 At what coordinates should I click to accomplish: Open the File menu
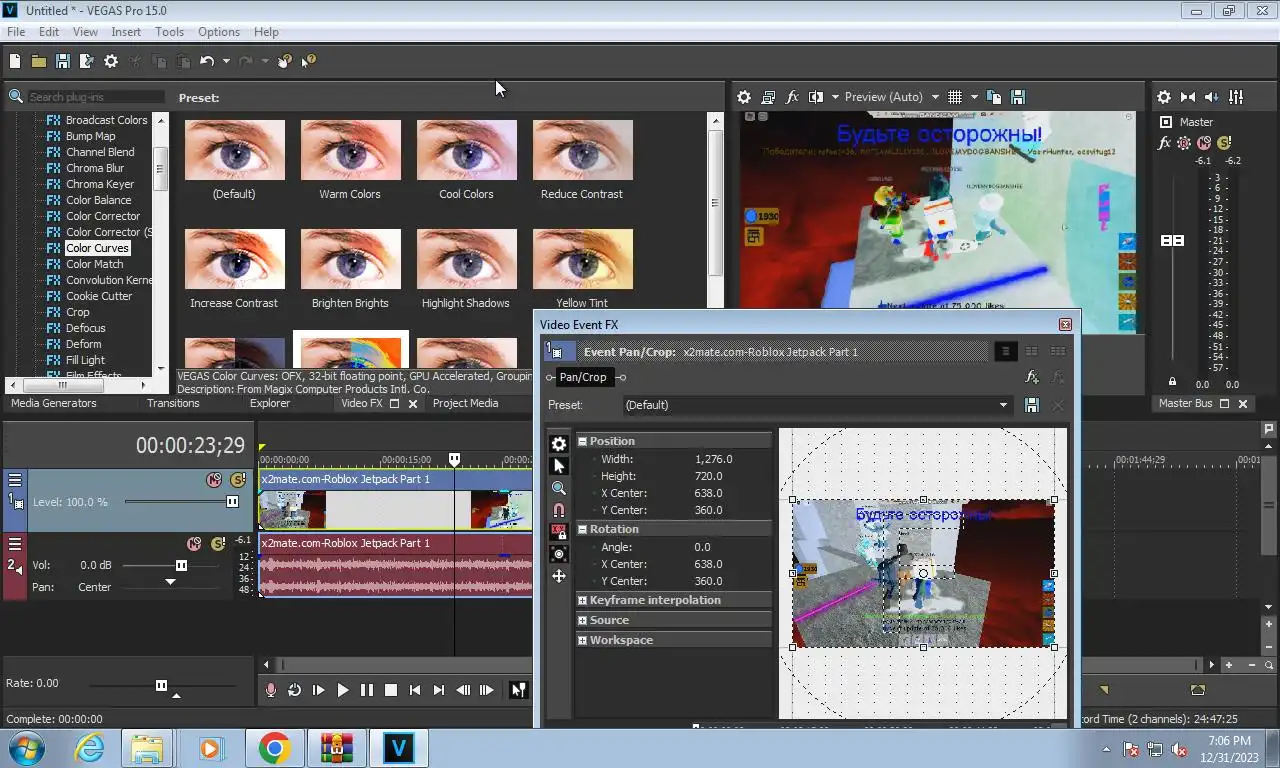16,32
